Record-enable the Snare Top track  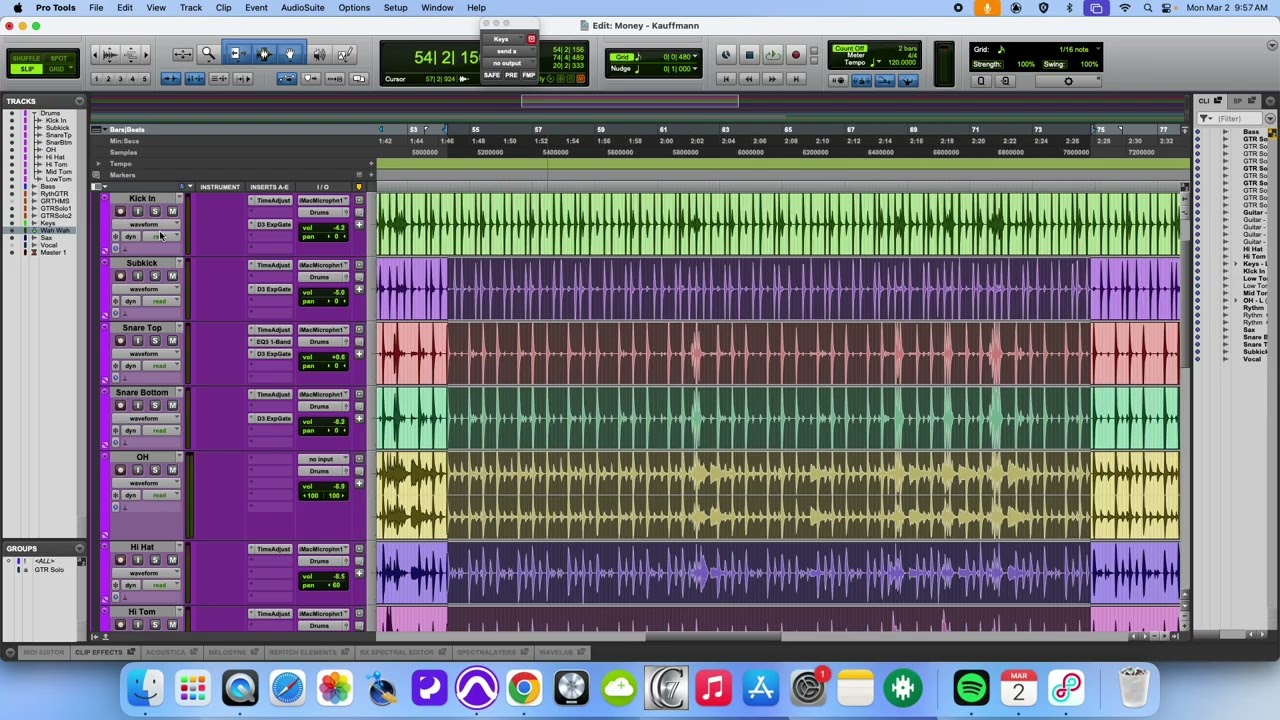tap(121, 341)
